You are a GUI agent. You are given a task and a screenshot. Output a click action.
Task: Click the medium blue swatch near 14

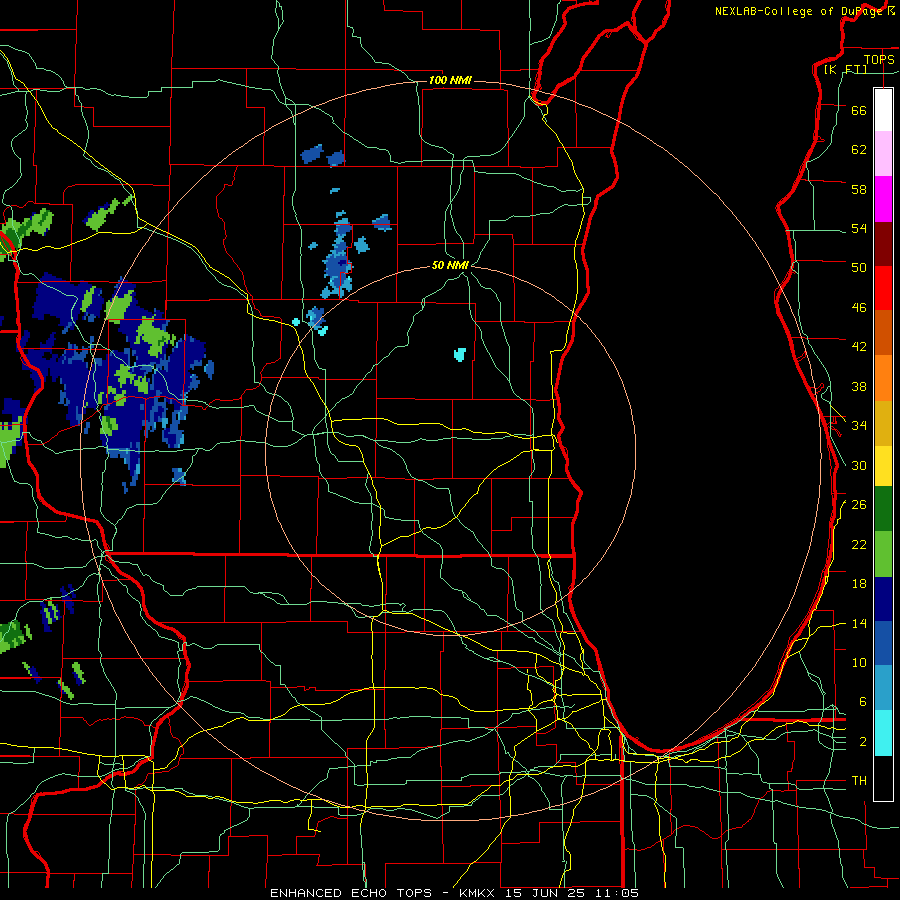pos(883,643)
